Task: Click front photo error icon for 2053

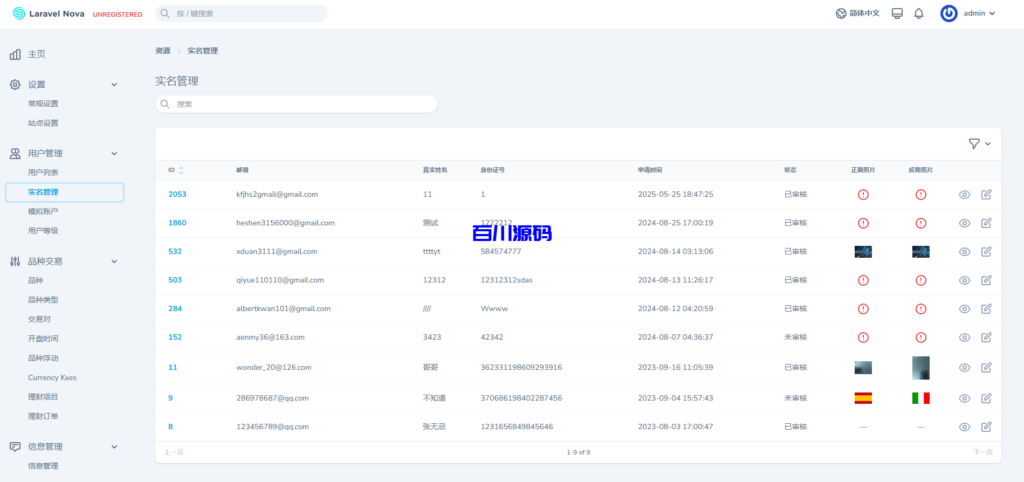Action: tap(863, 195)
